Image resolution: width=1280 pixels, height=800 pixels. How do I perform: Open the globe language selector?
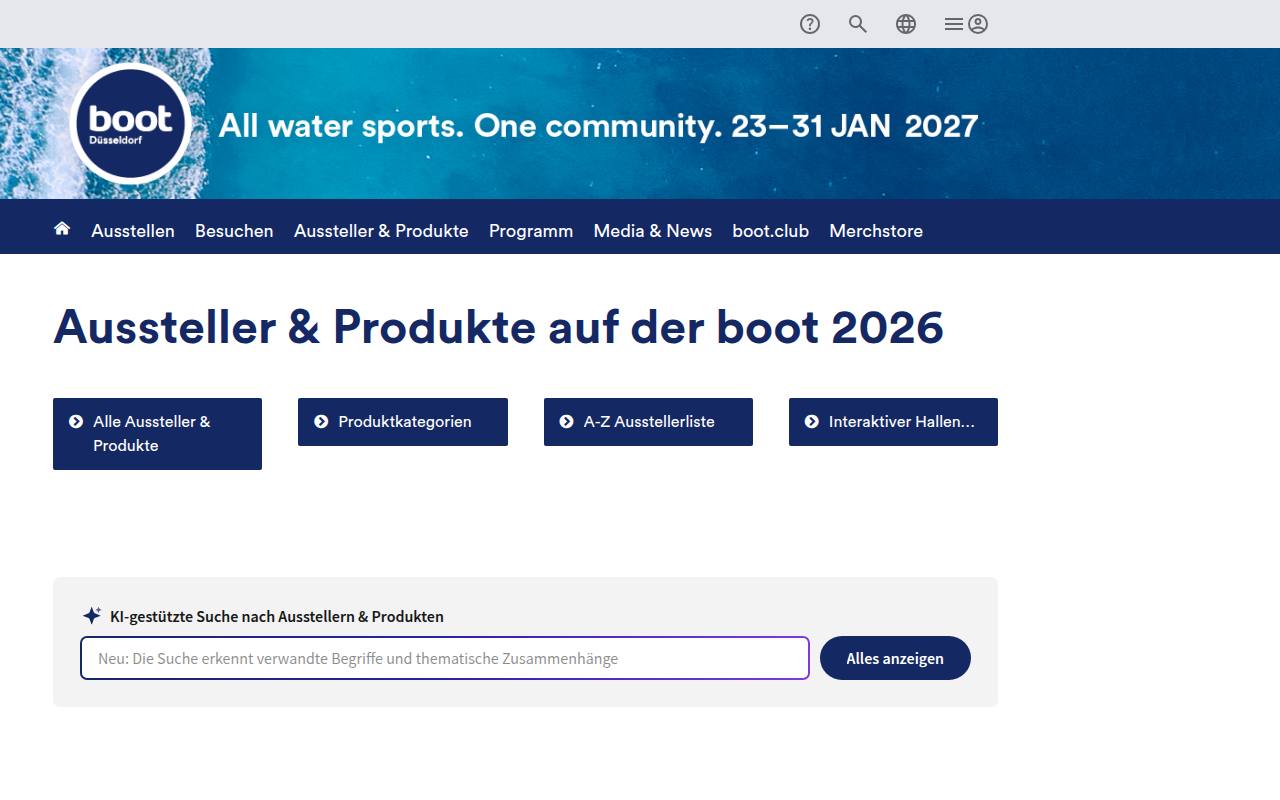pos(906,24)
